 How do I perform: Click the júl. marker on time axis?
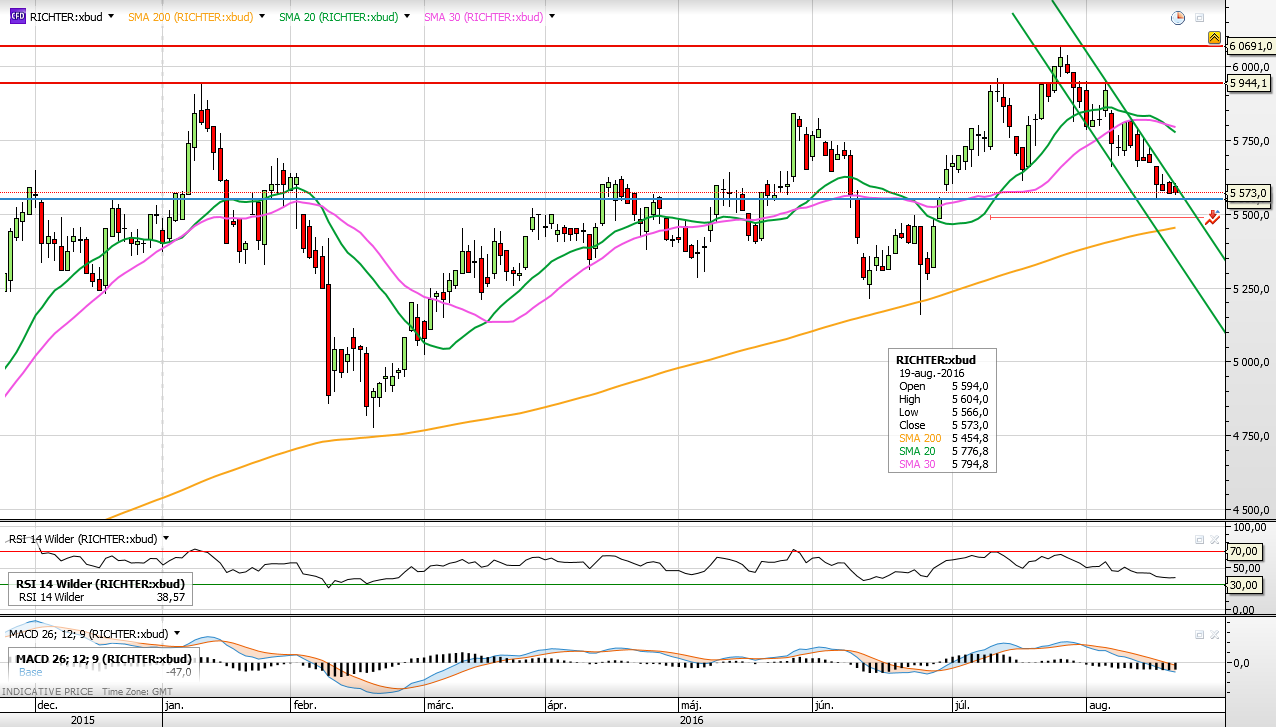click(x=964, y=705)
